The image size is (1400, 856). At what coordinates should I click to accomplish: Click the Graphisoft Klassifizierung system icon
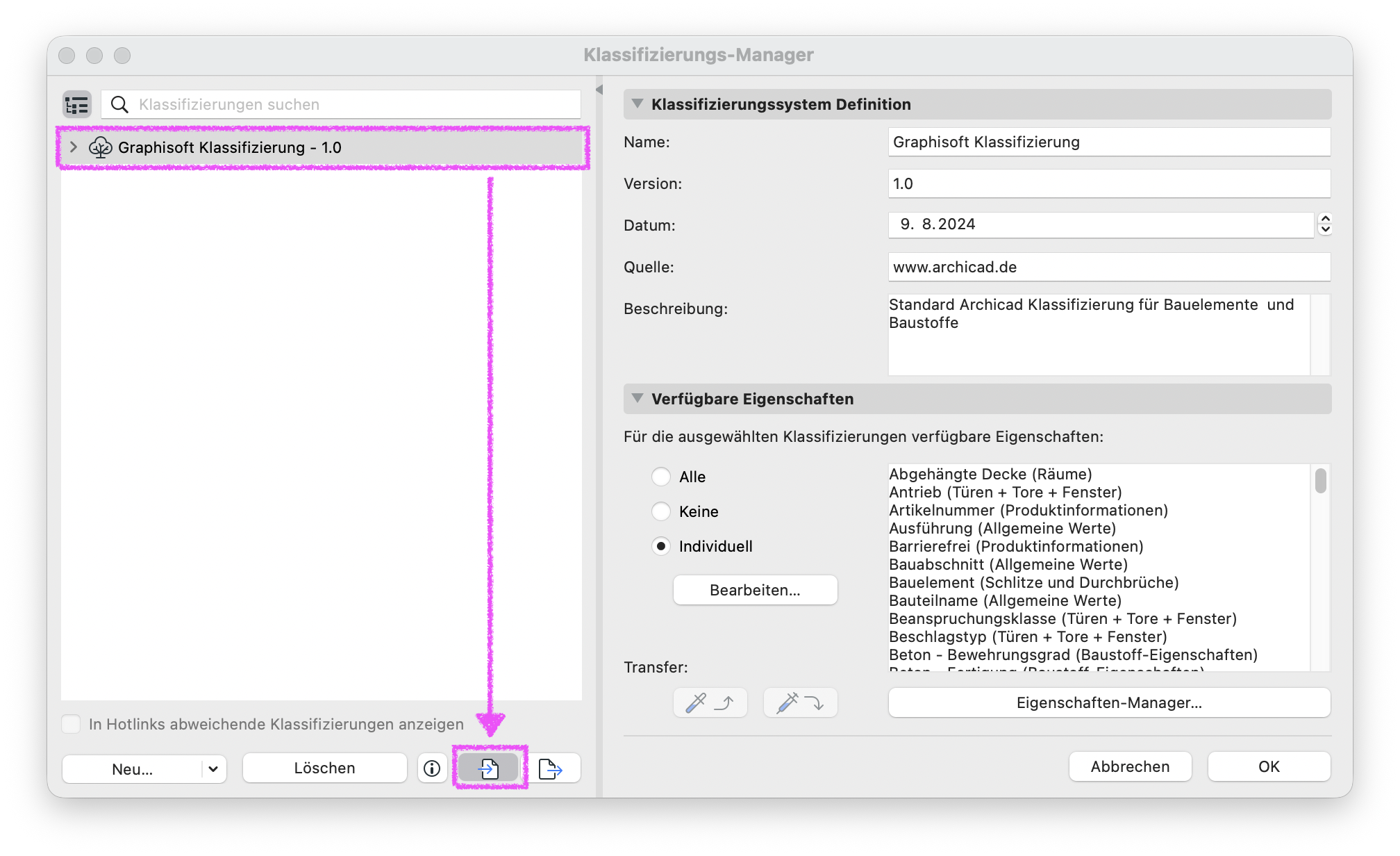tap(101, 147)
